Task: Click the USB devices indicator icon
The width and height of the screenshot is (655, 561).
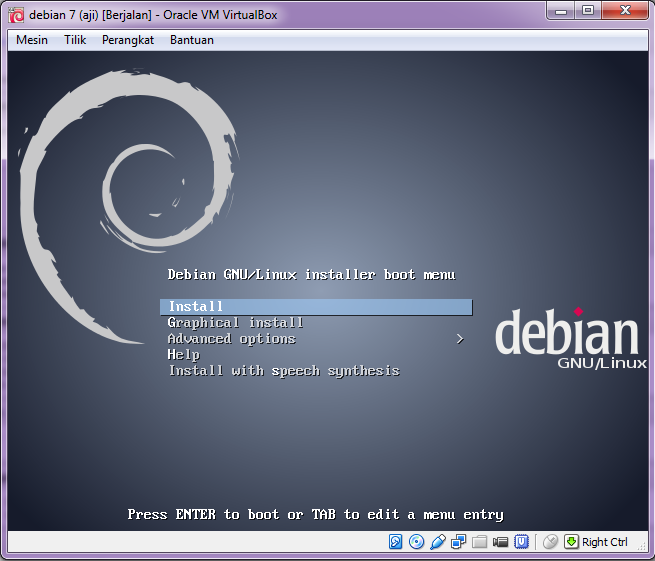Action: (x=437, y=542)
